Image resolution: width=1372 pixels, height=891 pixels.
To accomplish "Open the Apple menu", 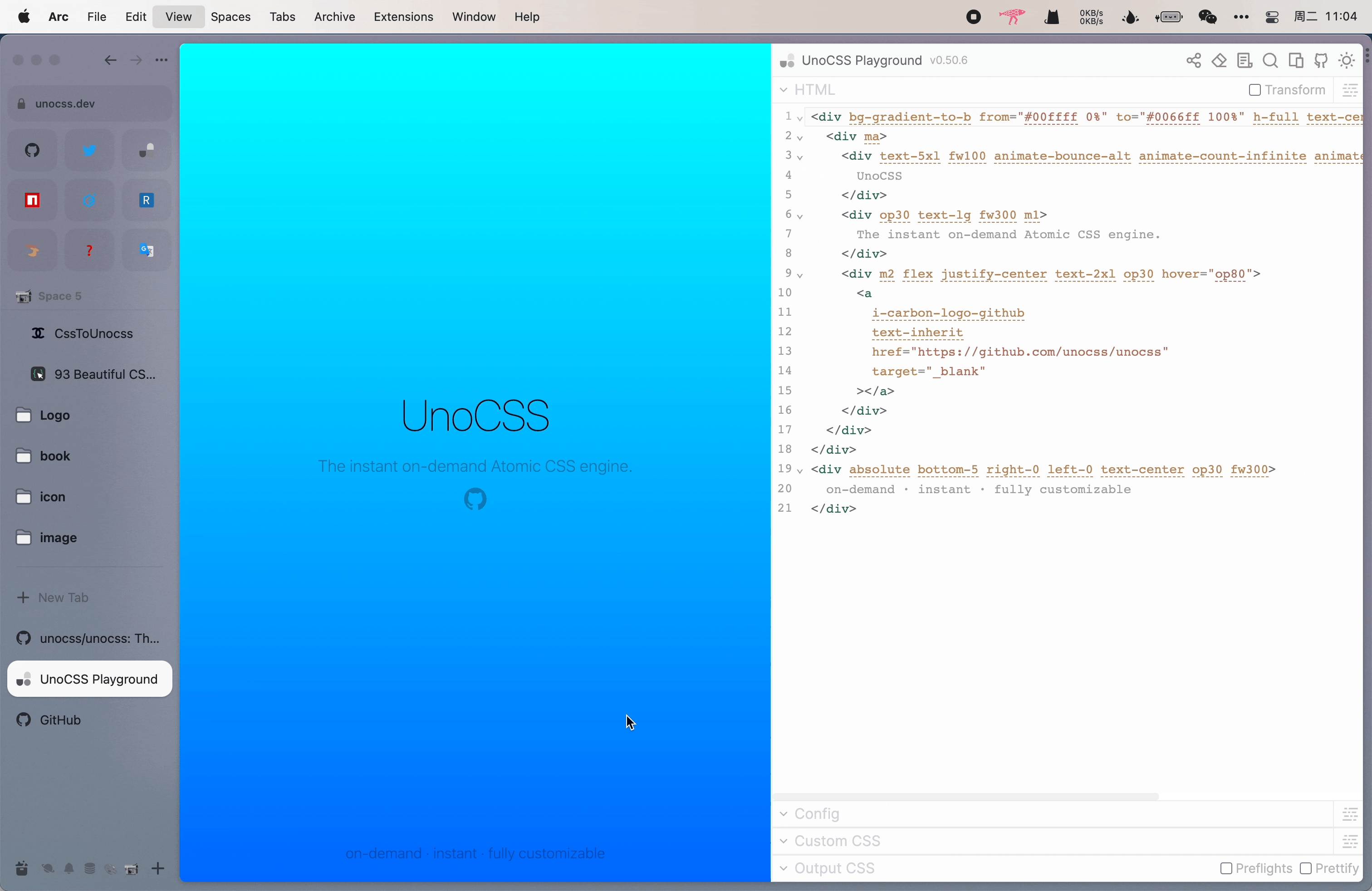I will 24,17.
